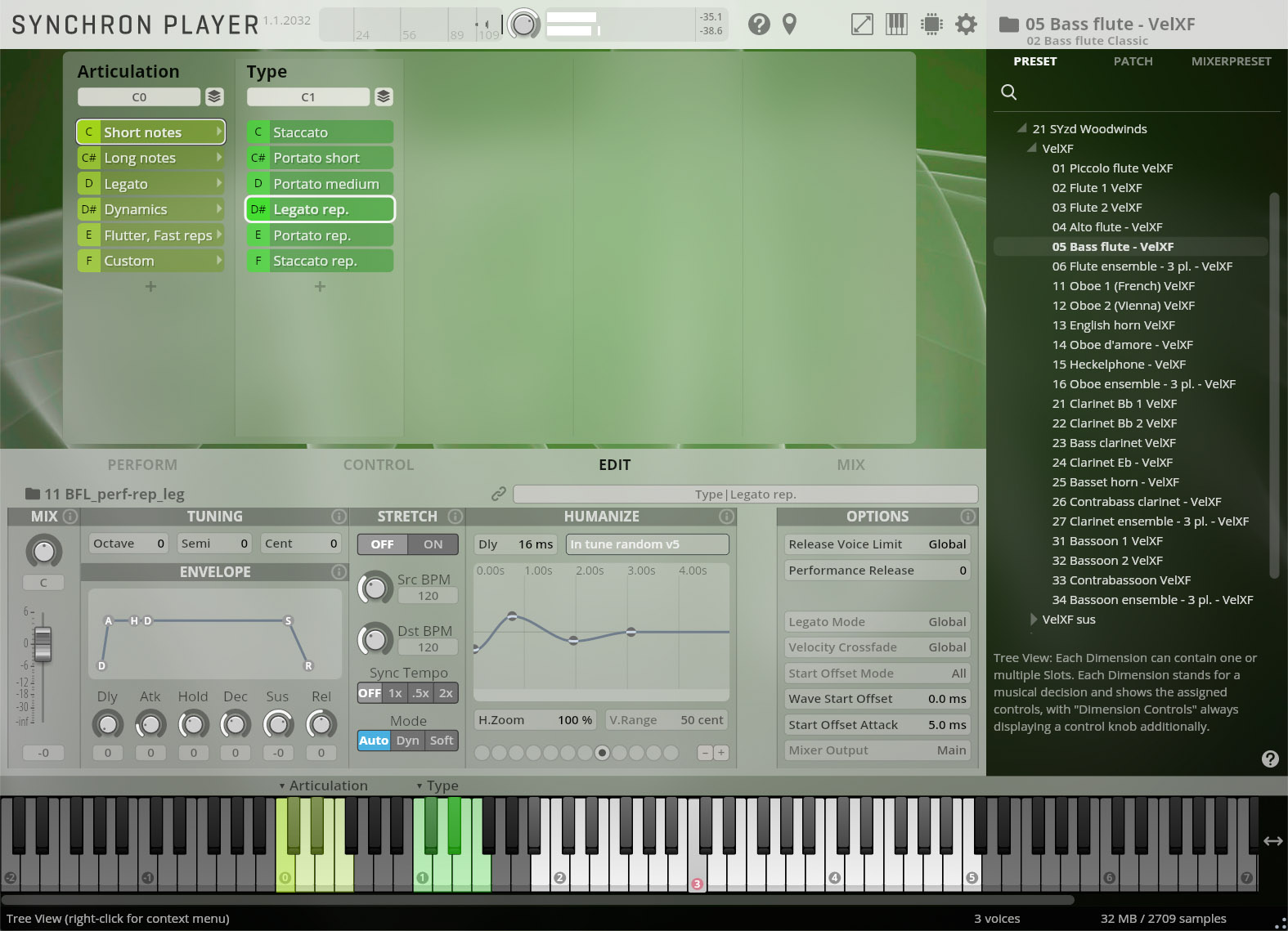
Task: Click the keyboard view icon in header
Action: (x=896, y=25)
